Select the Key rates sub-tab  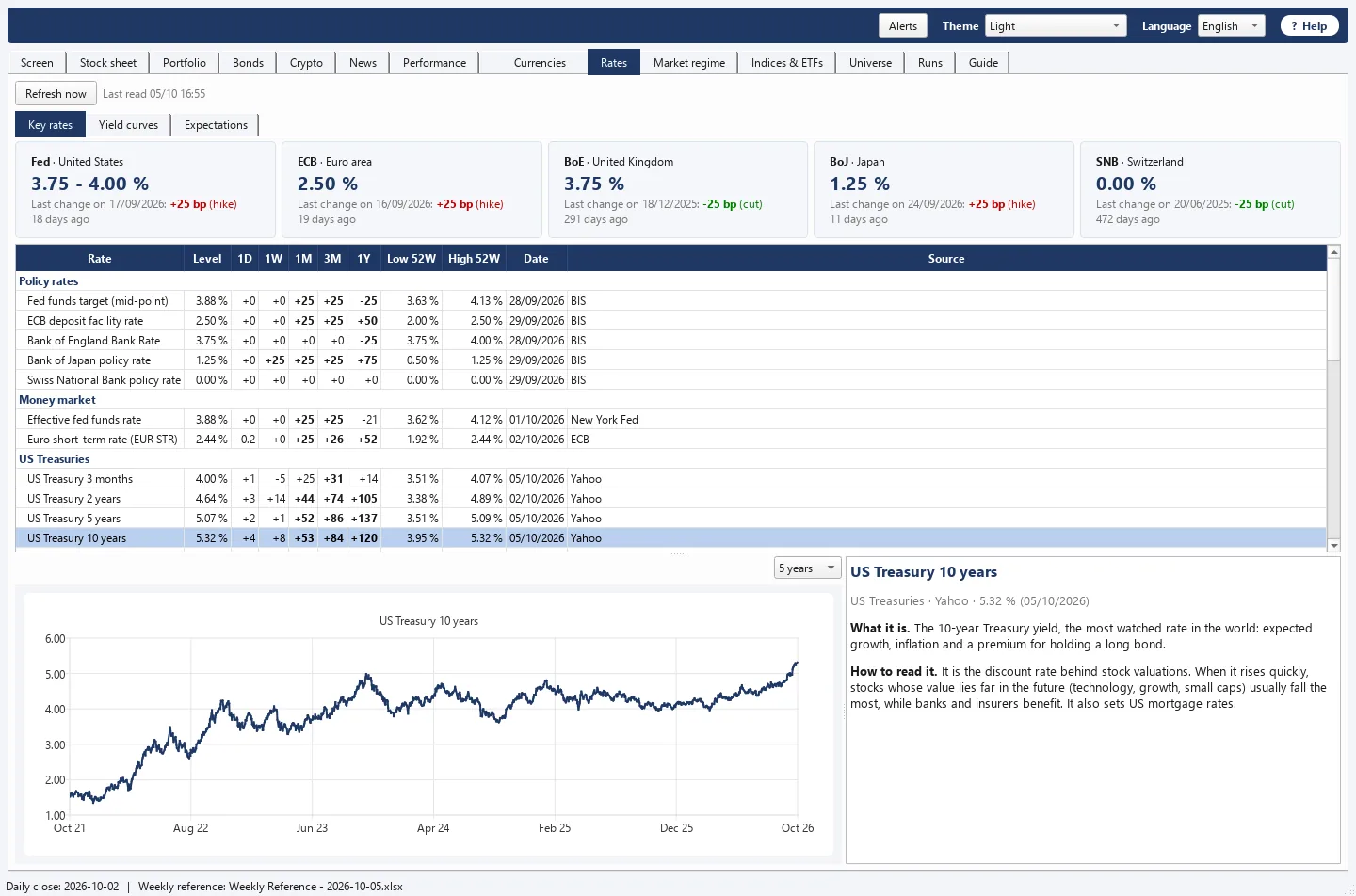[x=50, y=125]
